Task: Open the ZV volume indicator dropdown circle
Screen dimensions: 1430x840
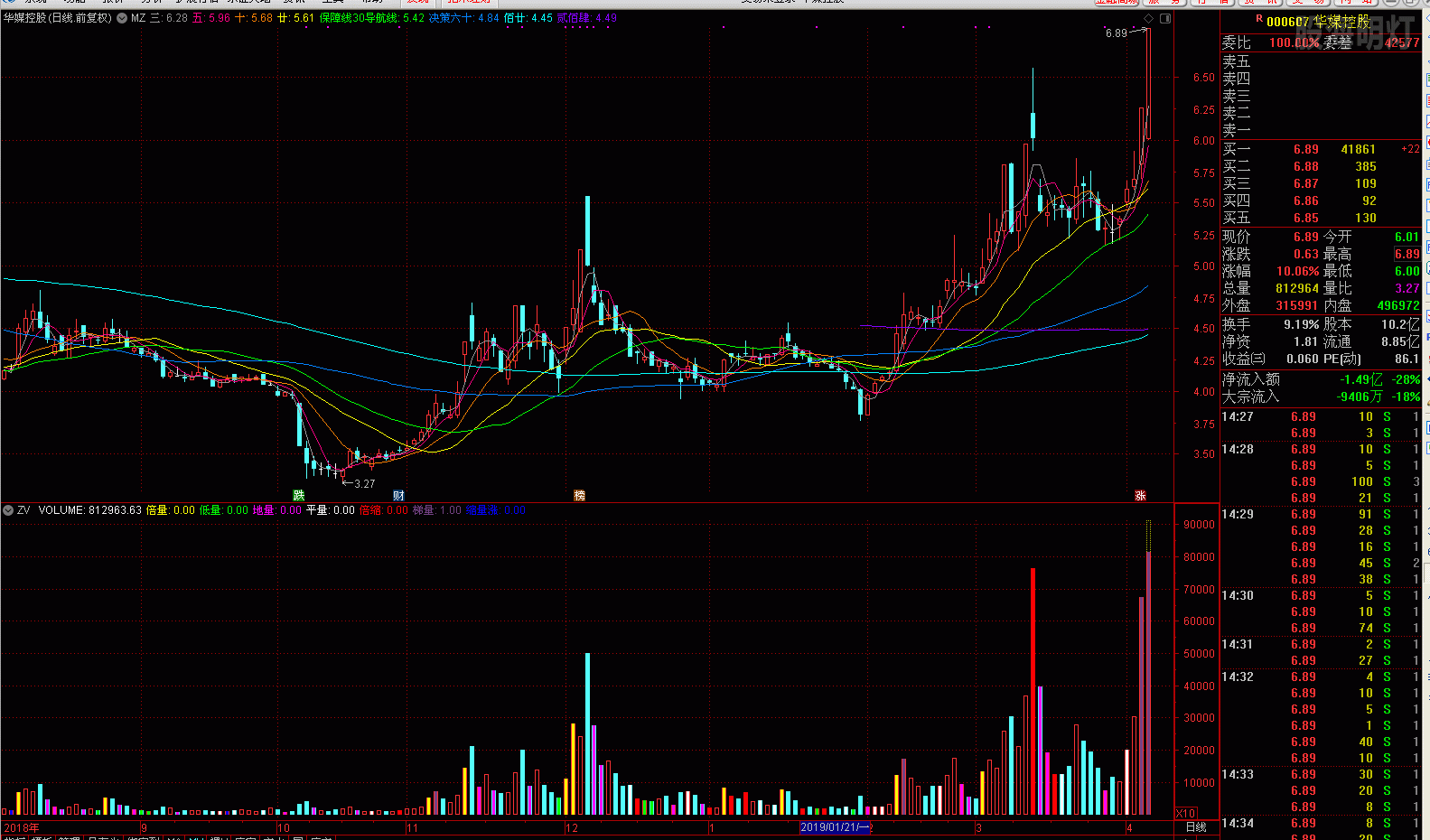Action: point(8,510)
